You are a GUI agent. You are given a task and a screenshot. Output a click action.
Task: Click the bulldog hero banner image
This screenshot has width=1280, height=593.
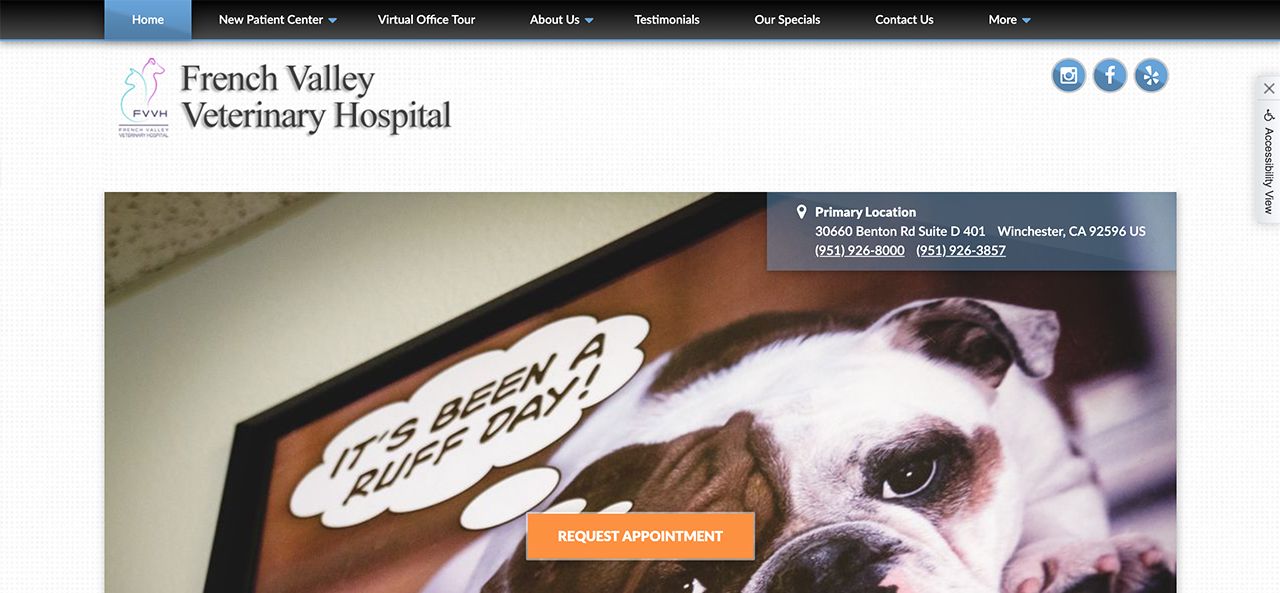coord(640,392)
